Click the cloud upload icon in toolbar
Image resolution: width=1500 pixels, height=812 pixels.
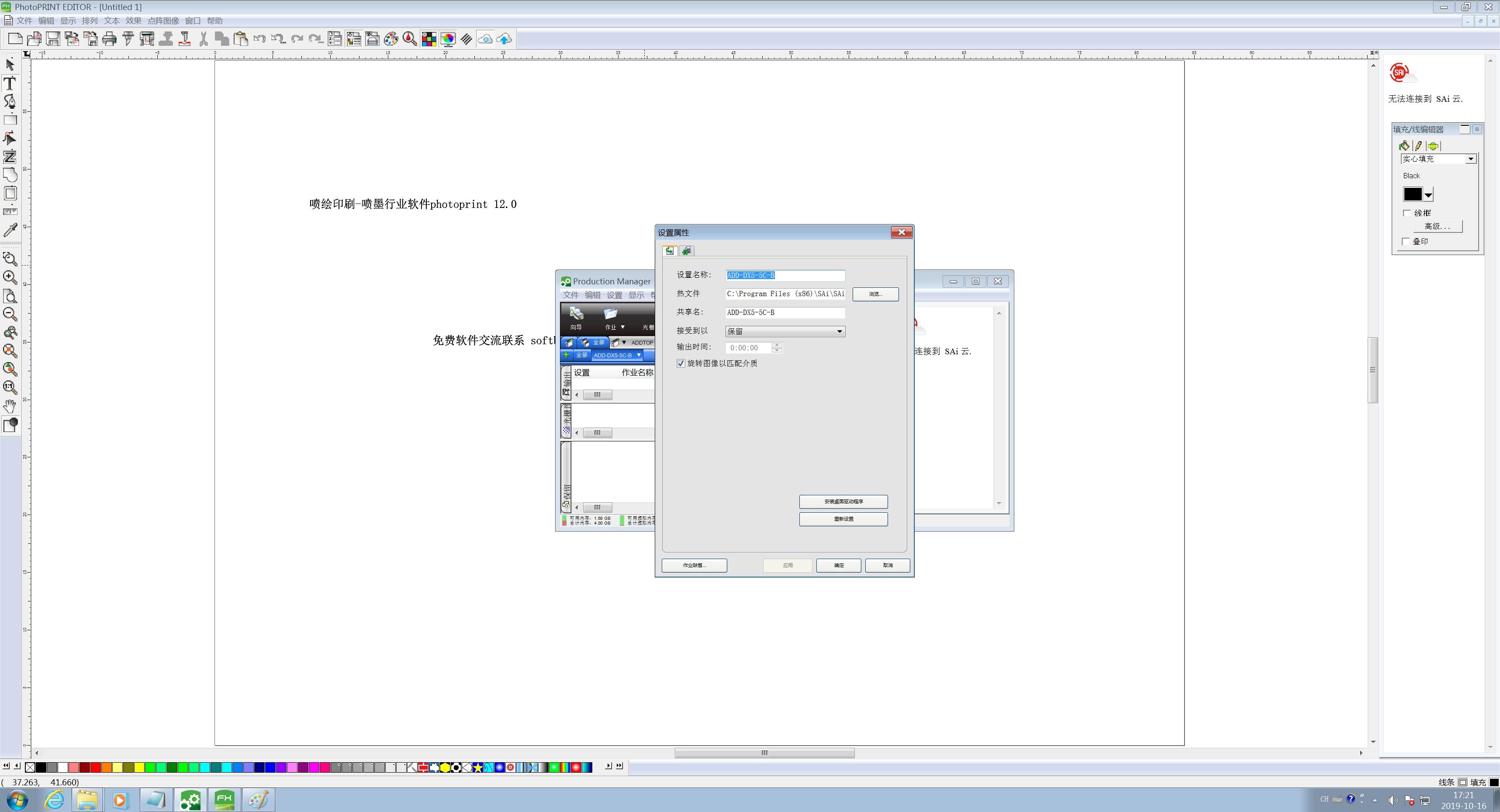pos(504,39)
